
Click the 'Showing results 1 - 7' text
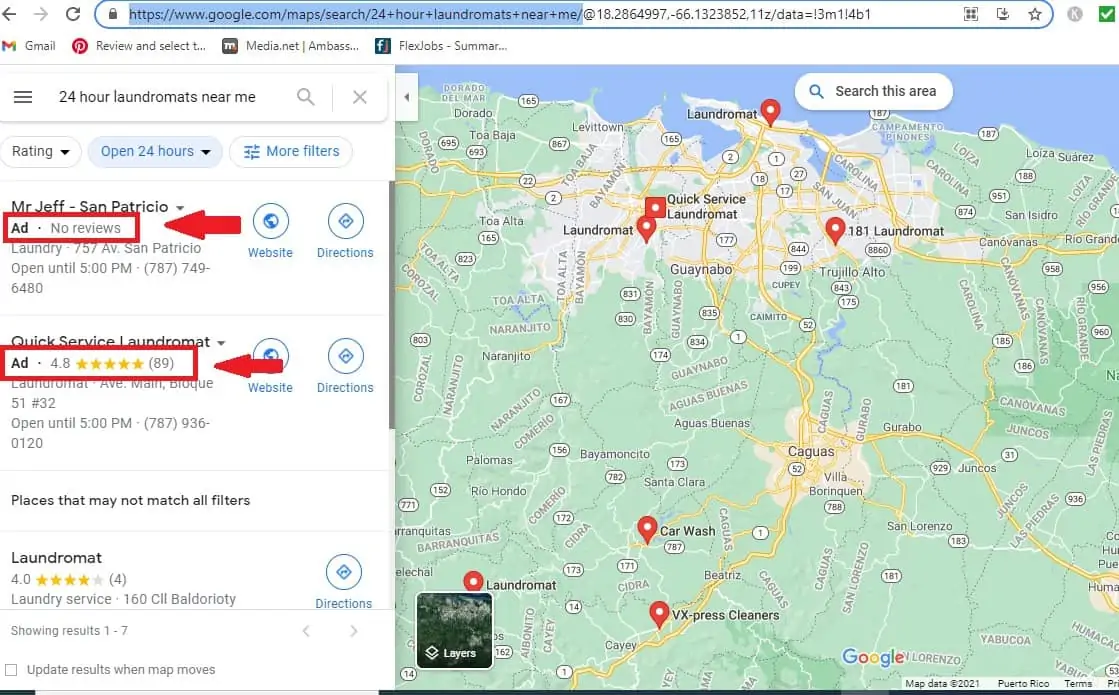pos(69,631)
